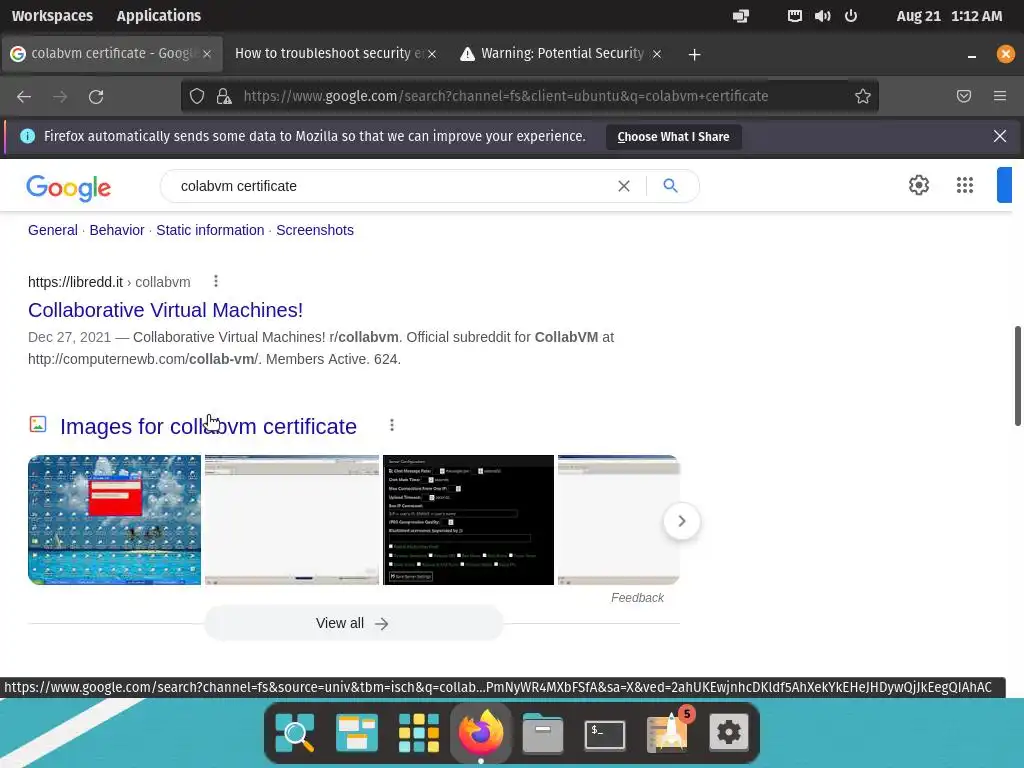Viewport: 1024px width, 768px height.
Task: Launch the Files manager from the dock
Action: [543, 733]
